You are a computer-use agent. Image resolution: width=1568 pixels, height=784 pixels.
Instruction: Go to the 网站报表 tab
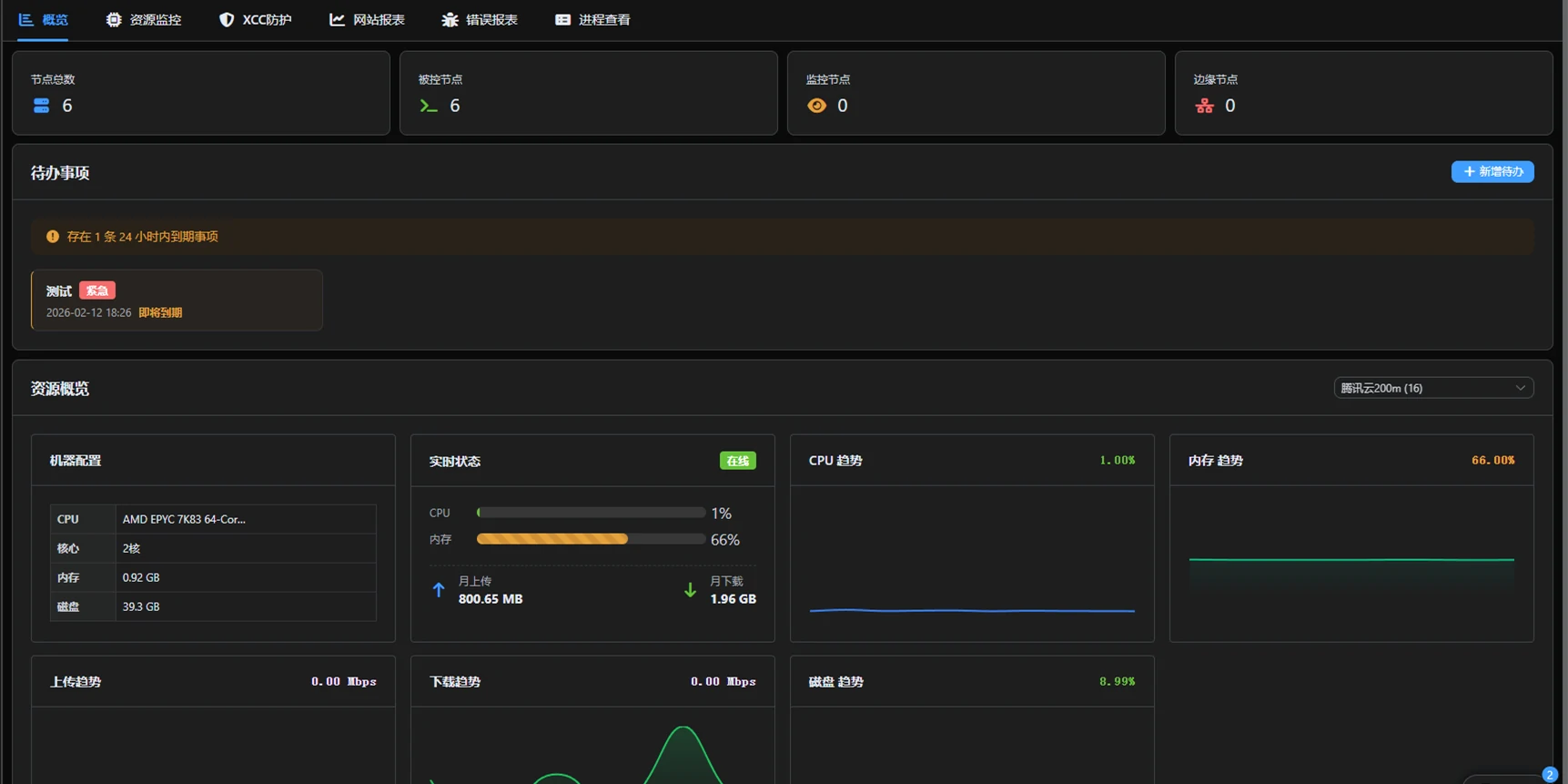click(367, 20)
